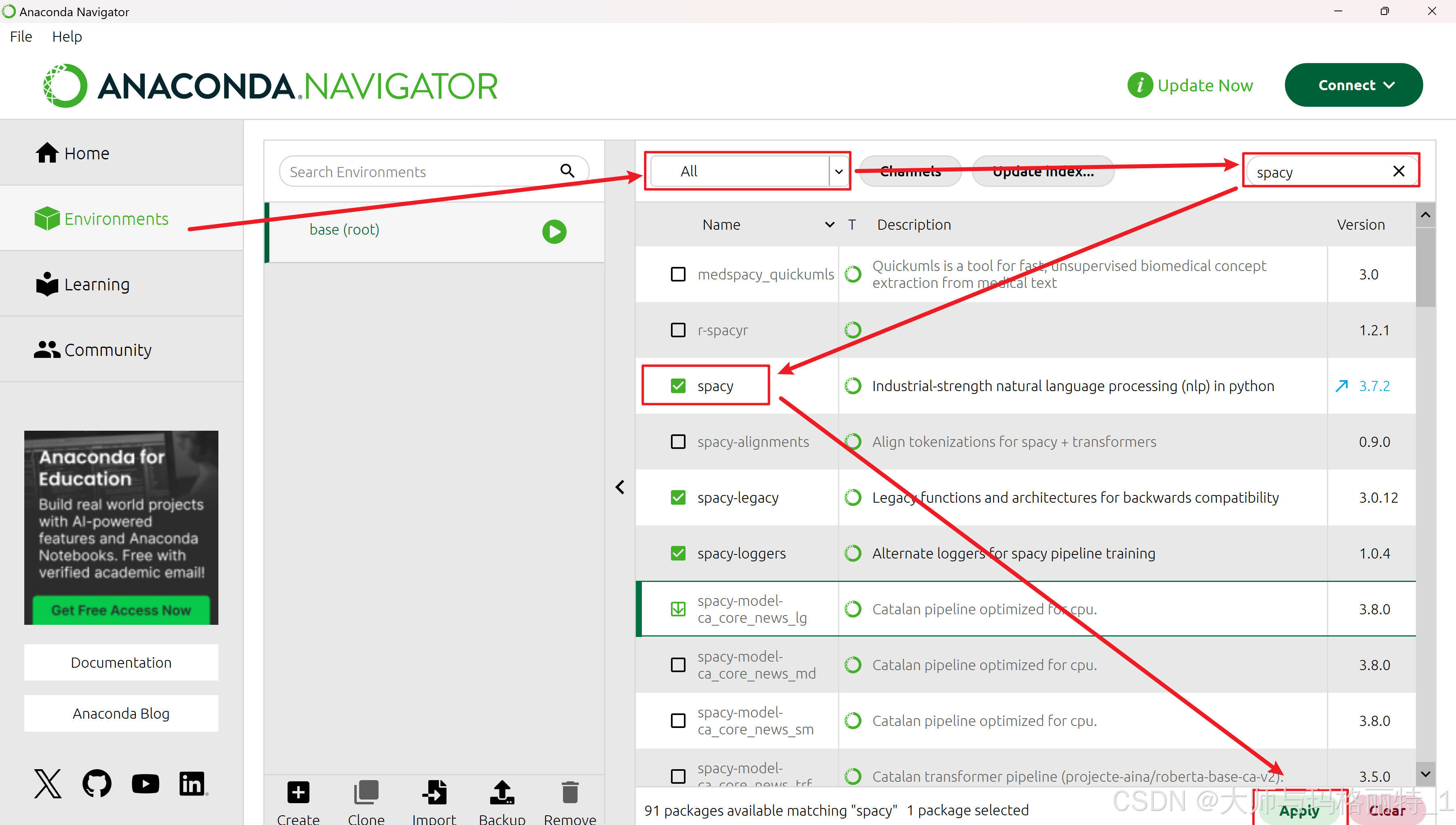The width and height of the screenshot is (1456, 825).
Task: Switch to the Learning tab
Action: click(x=96, y=284)
